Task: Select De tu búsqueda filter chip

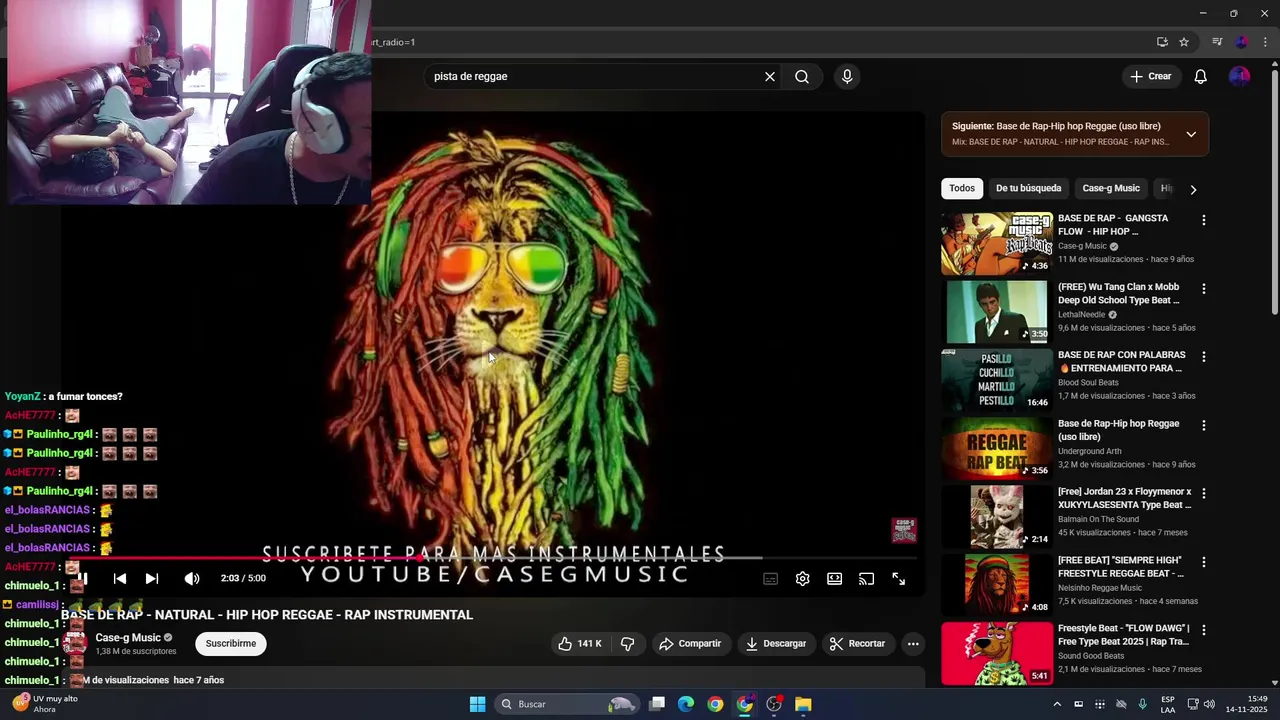Action: (1028, 189)
